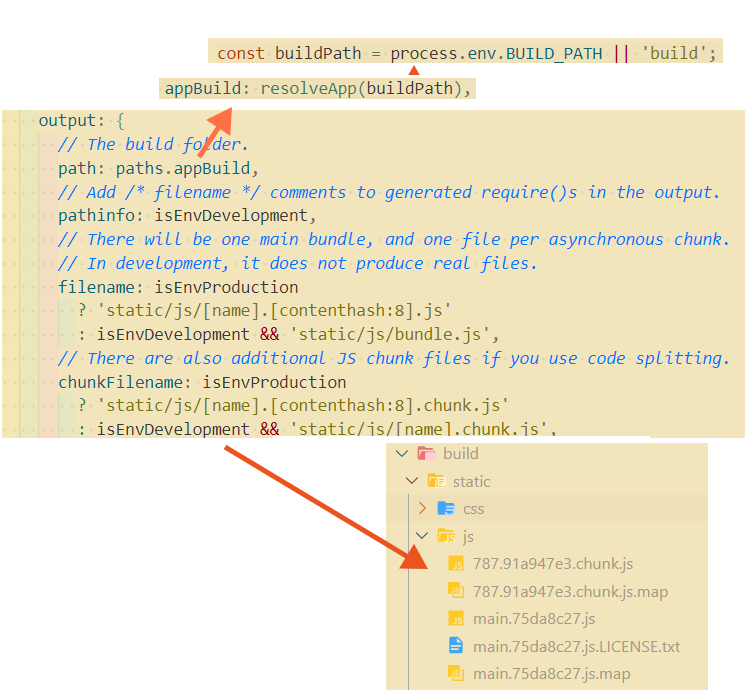Collapse the build folder chevron
Viewport: 746px width, 700px height.
coord(402,454)
